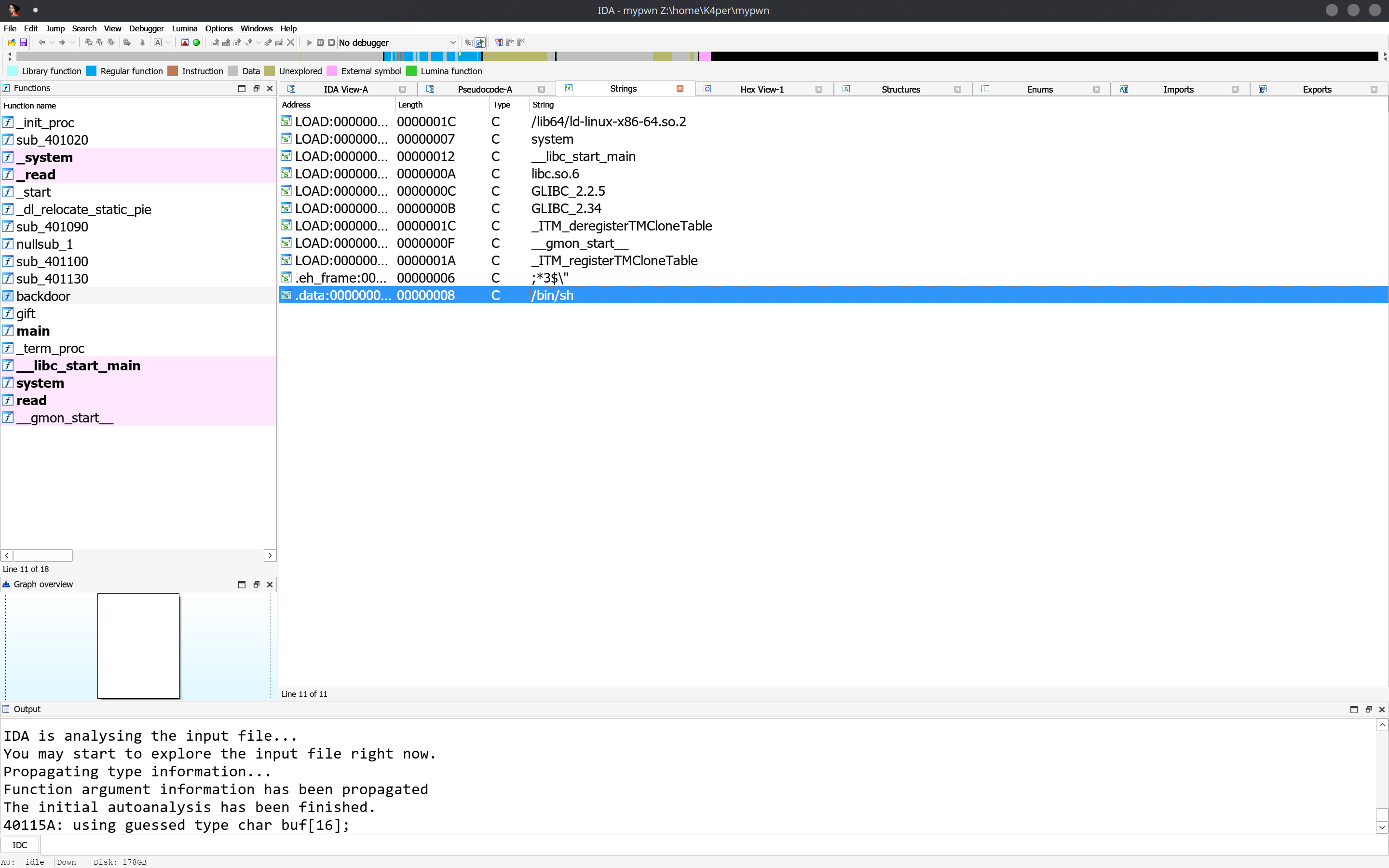Click the Address column header
The width and height of the screenshot is (1389, 868).
point(296,105)
